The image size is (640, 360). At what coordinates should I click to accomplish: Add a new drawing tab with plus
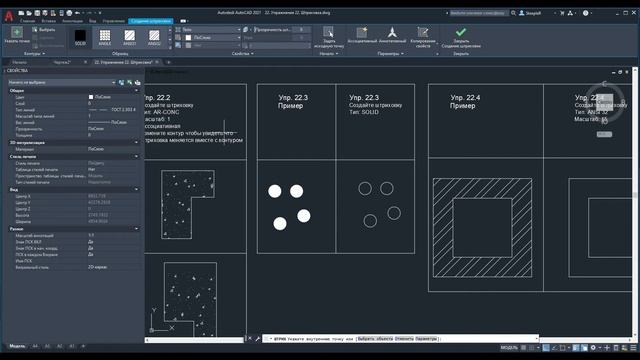[169, 62]
